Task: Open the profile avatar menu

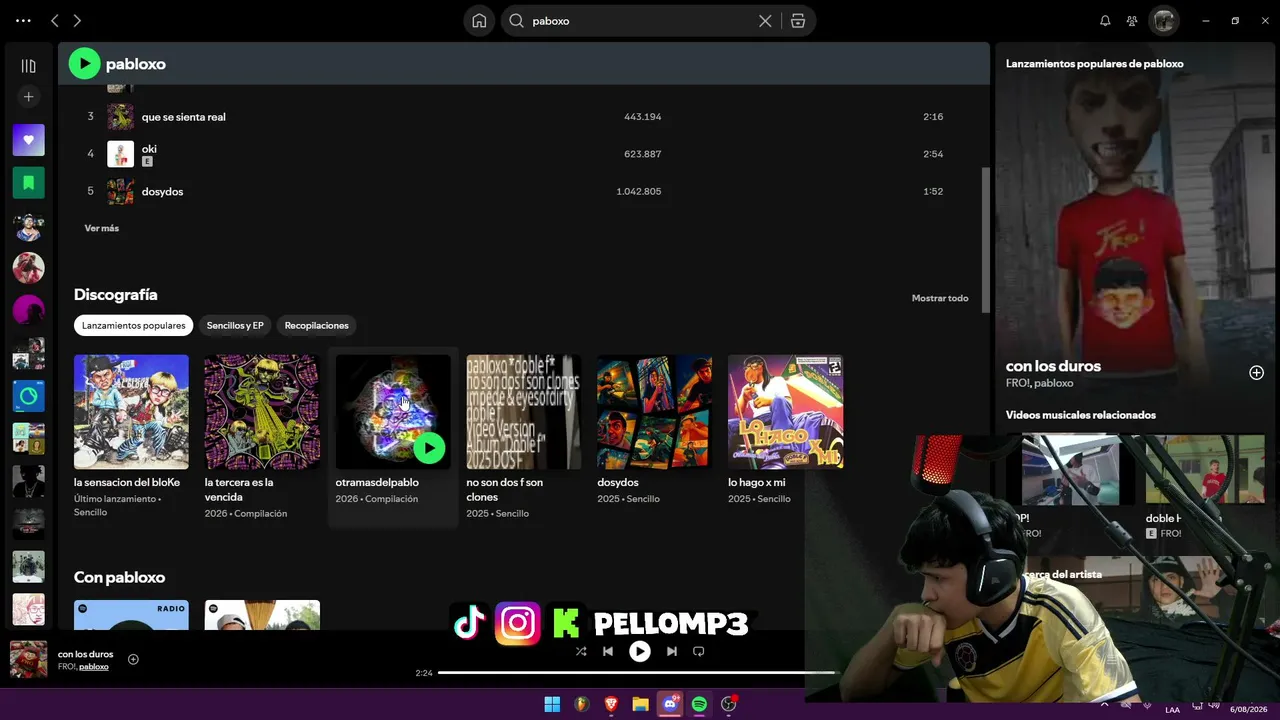Action: point(1163,20)
